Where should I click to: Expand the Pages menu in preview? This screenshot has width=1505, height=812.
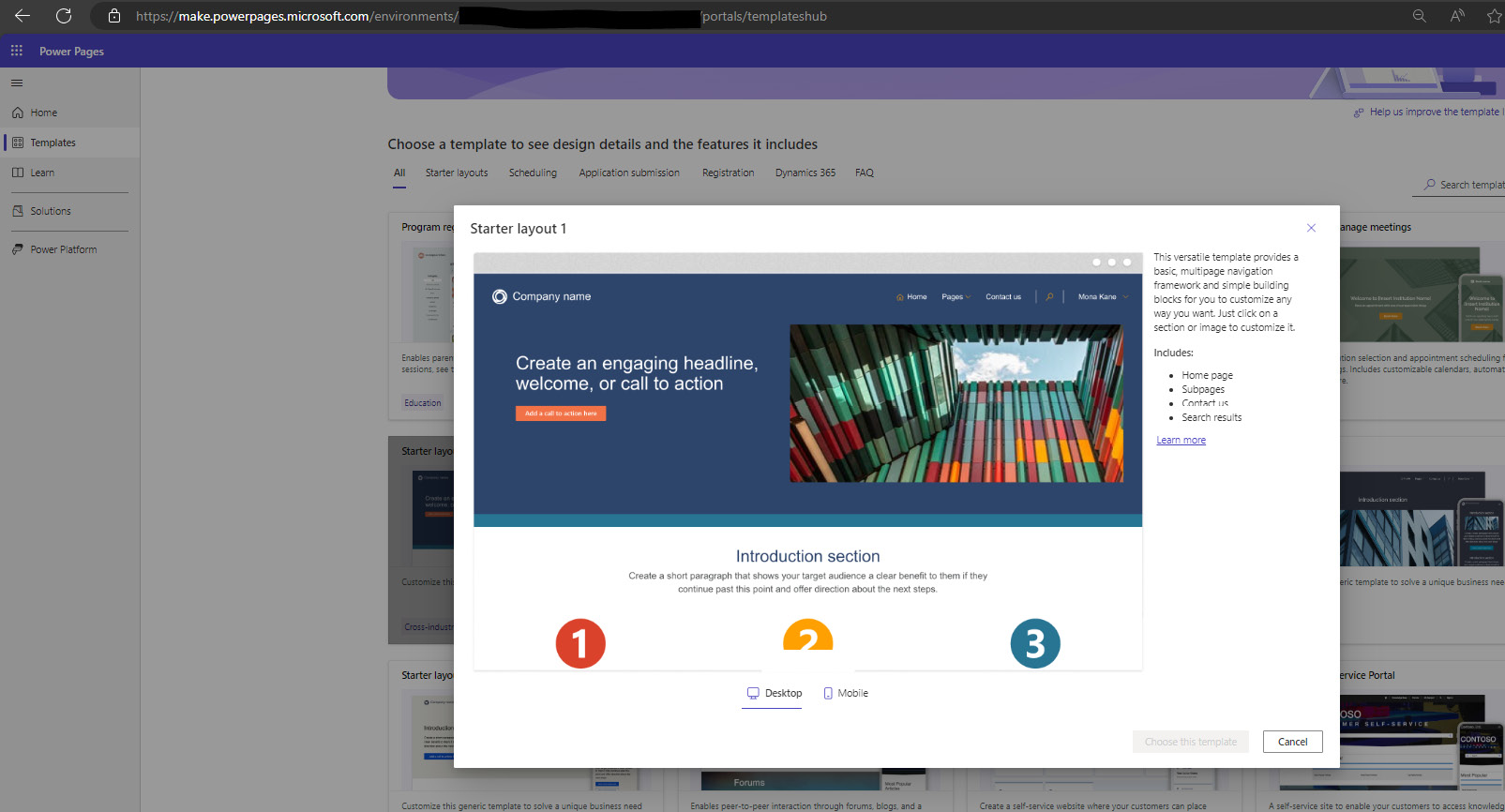click(x=956, y=296)
